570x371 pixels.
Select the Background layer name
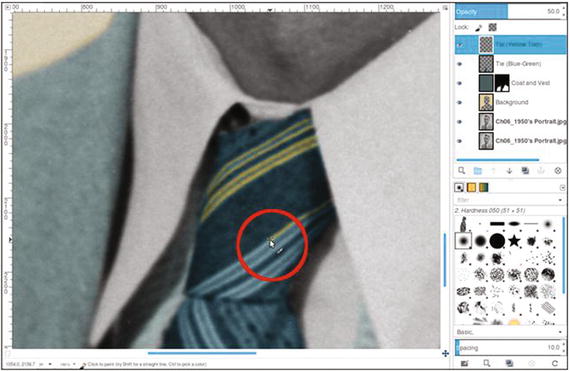(512, 102)
